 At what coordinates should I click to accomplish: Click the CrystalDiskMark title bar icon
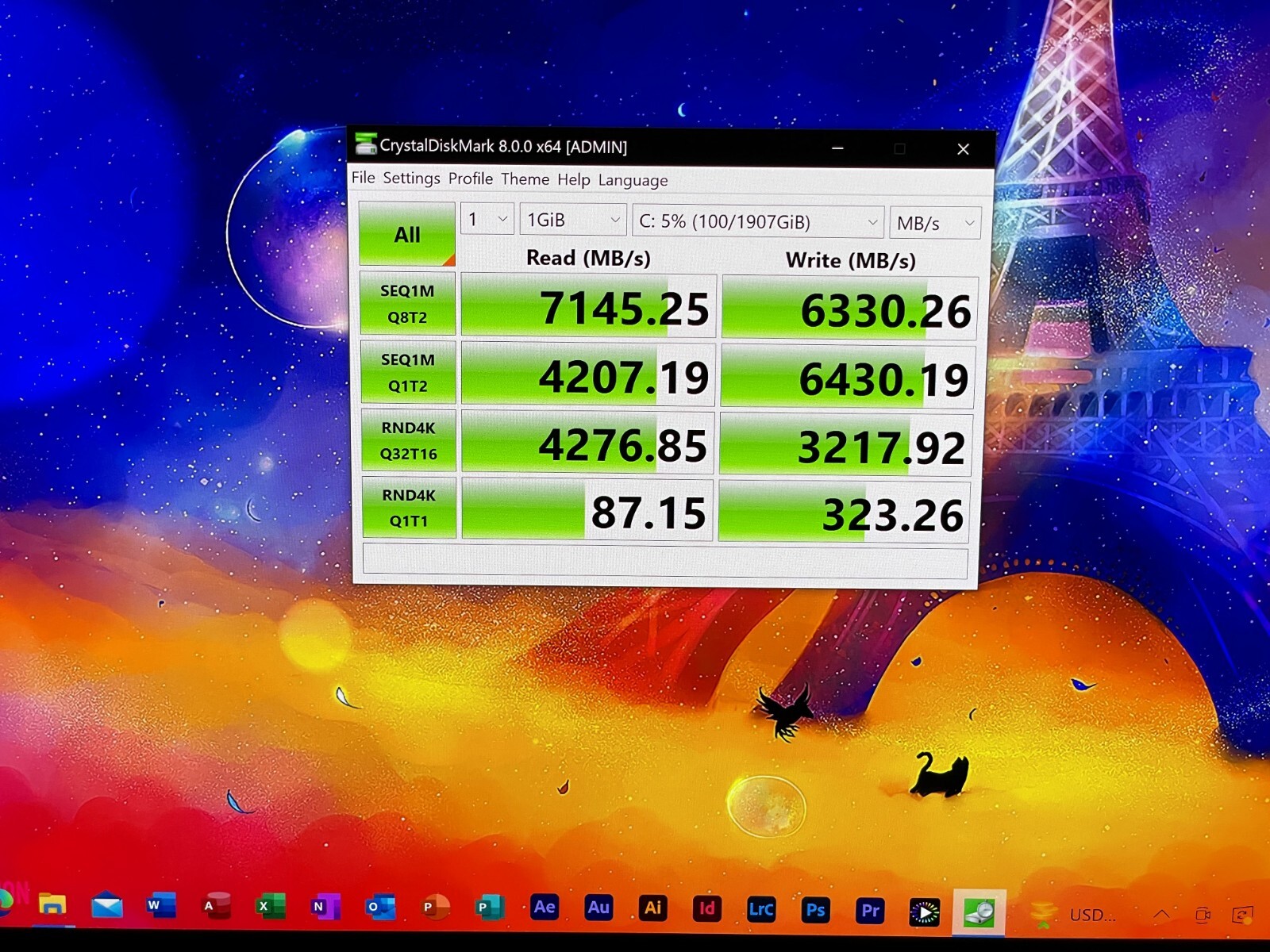[365, 144]
